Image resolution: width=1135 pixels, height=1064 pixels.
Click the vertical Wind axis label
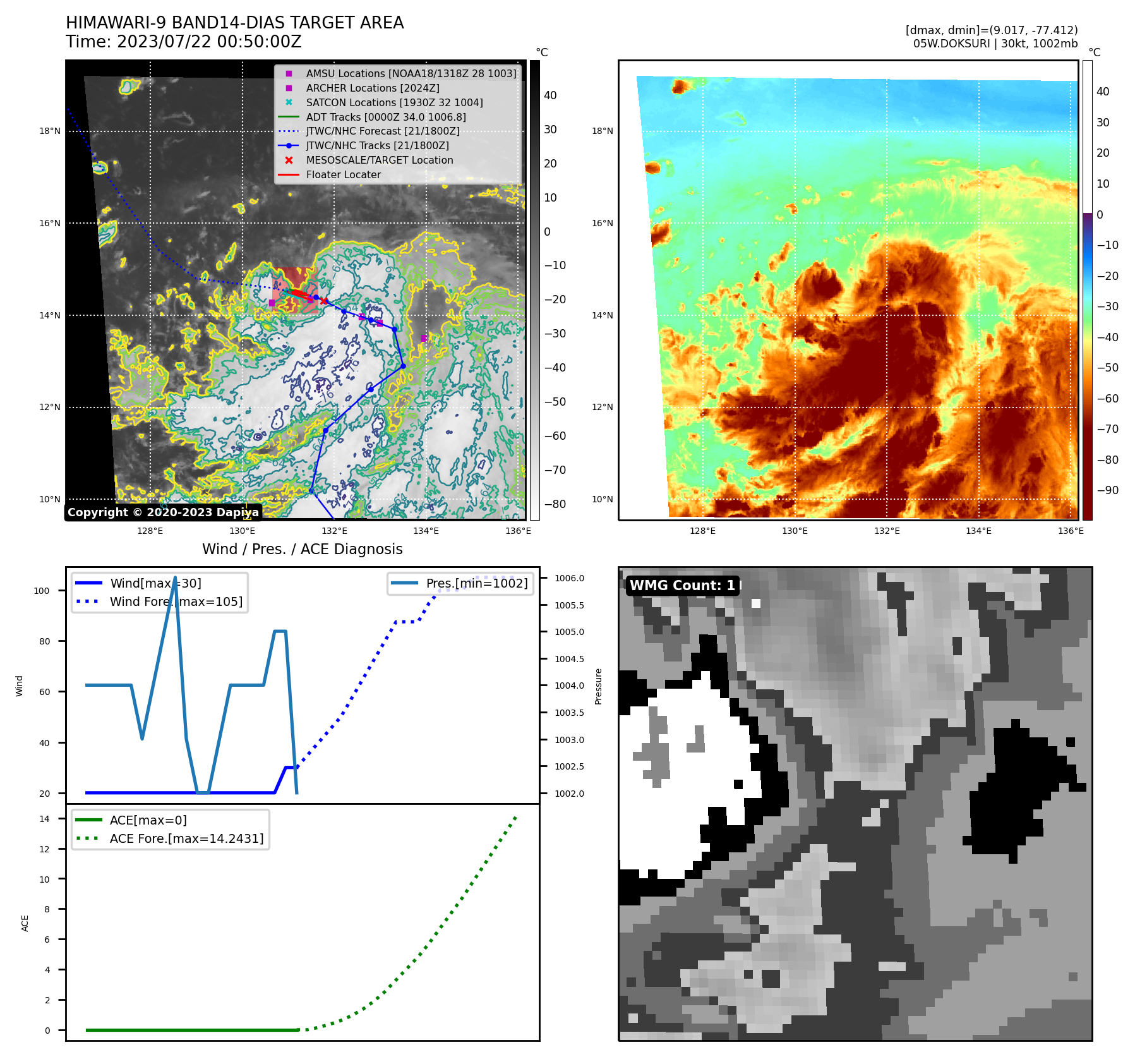point(19,686)
